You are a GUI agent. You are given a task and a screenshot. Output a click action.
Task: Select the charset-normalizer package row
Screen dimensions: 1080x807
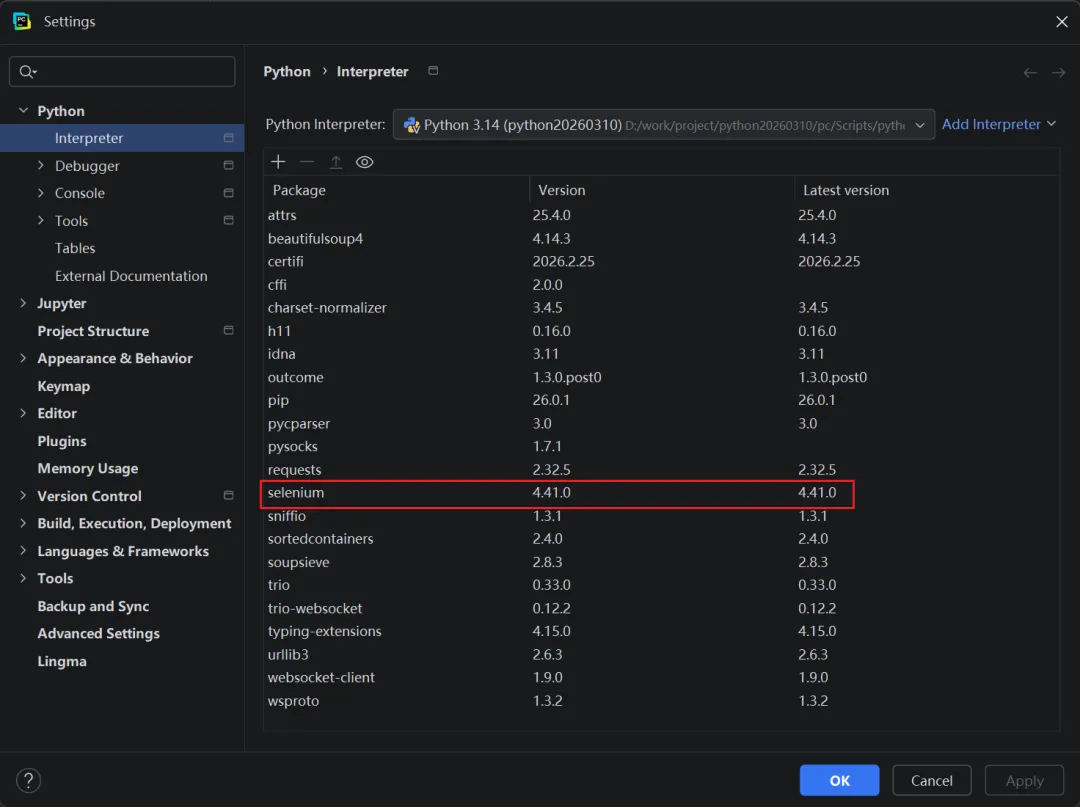pos(661,308)
